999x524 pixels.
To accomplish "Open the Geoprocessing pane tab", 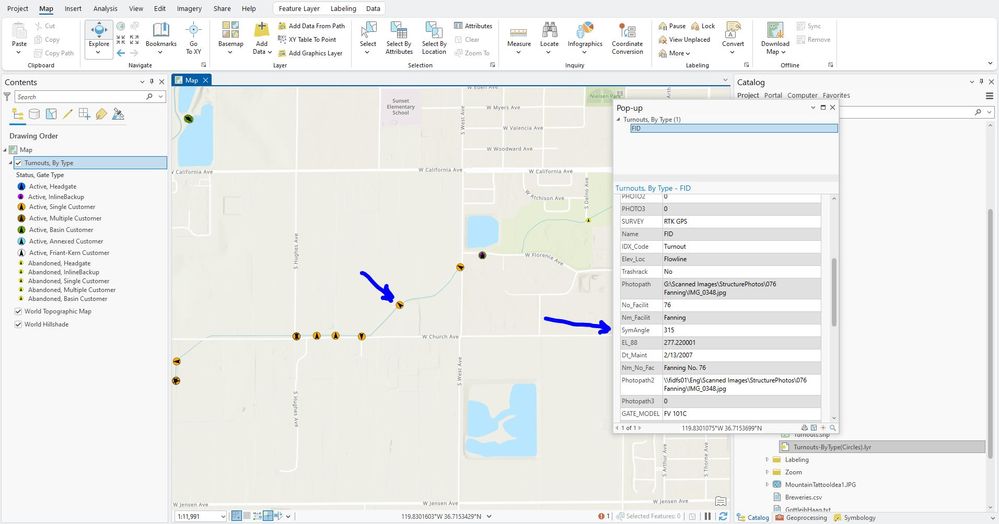I will tap(801, 518).
